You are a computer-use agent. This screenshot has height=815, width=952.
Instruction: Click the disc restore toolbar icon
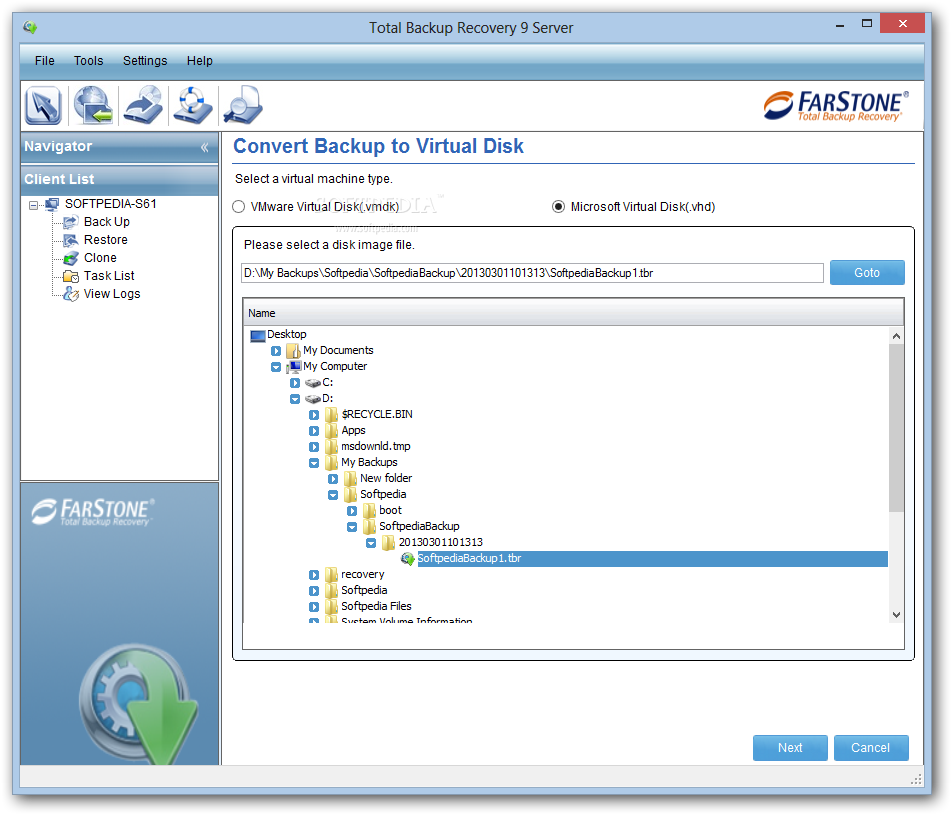[x=143, y=105]
